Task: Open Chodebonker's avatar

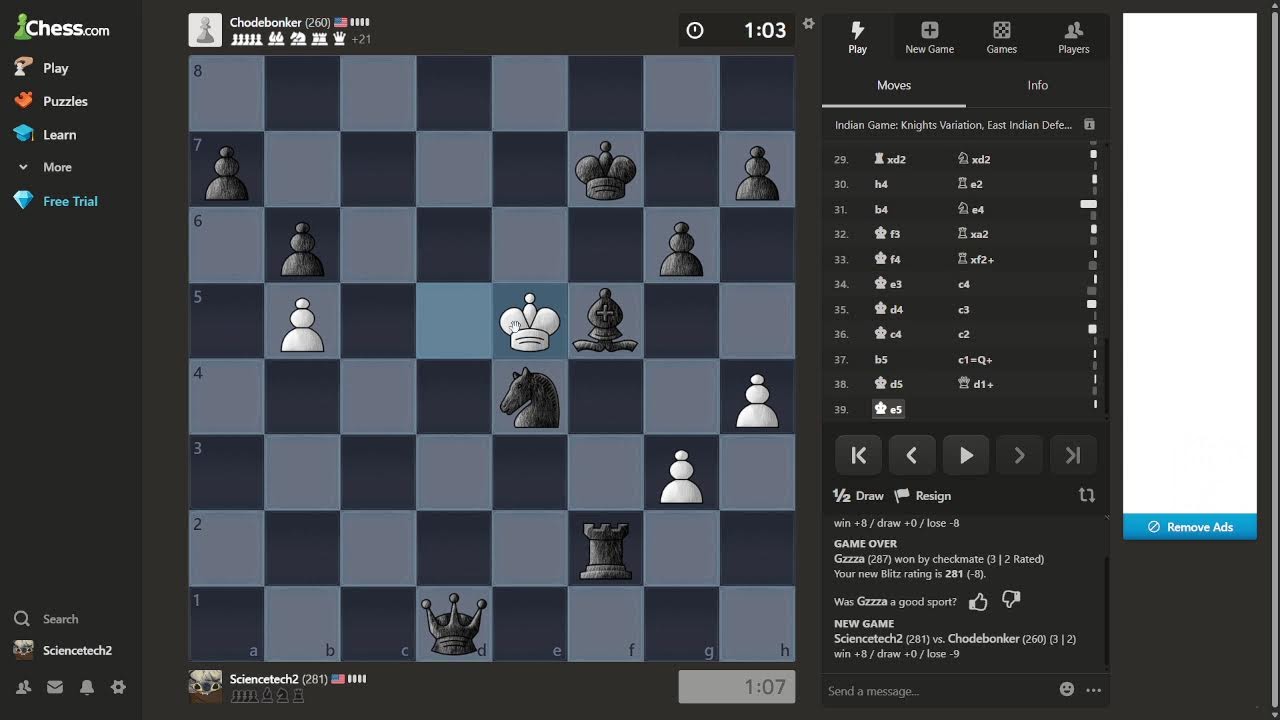Action: click(205, 30)
